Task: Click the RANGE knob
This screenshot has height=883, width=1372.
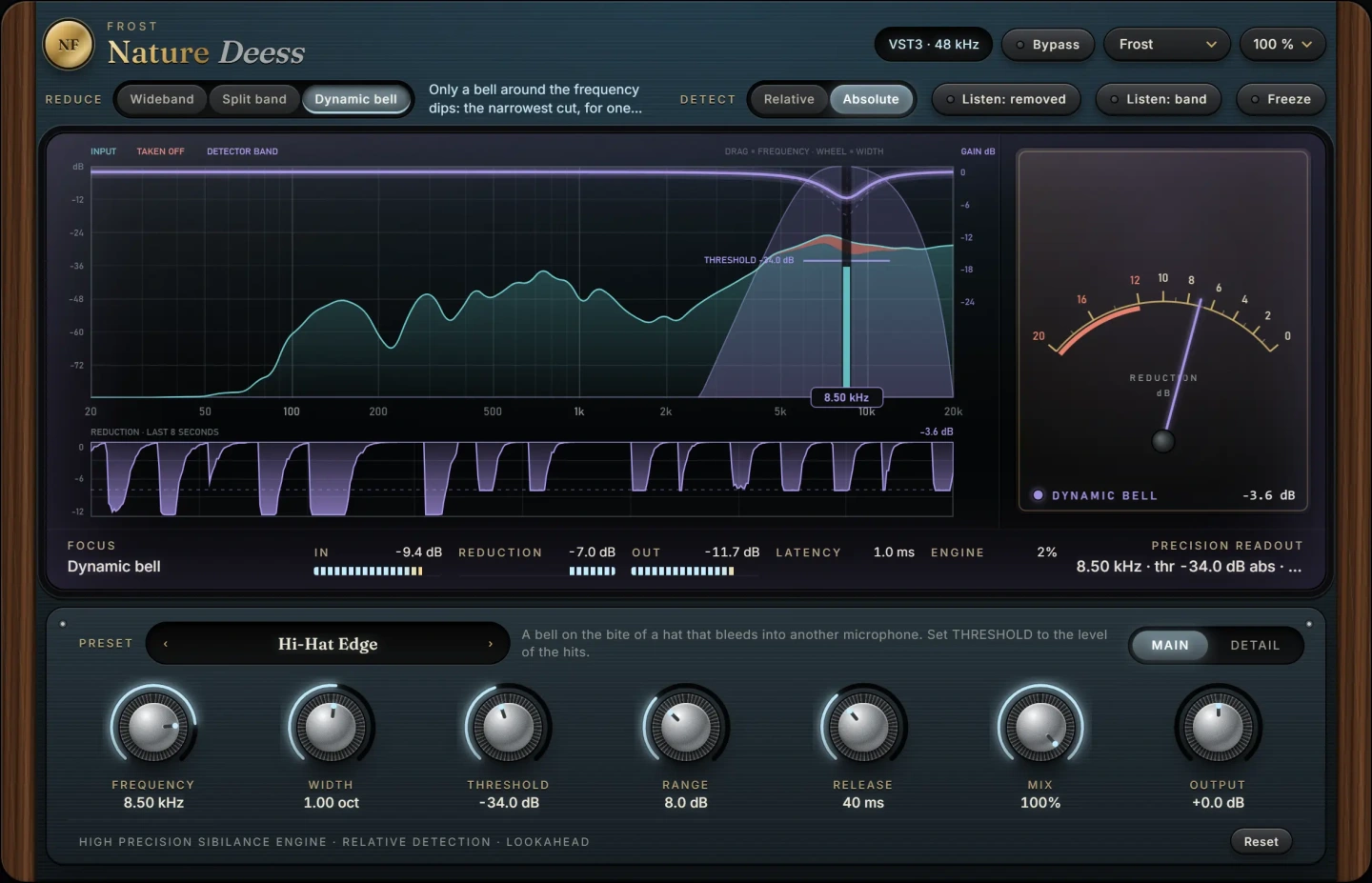Action: tap(685, 728)
